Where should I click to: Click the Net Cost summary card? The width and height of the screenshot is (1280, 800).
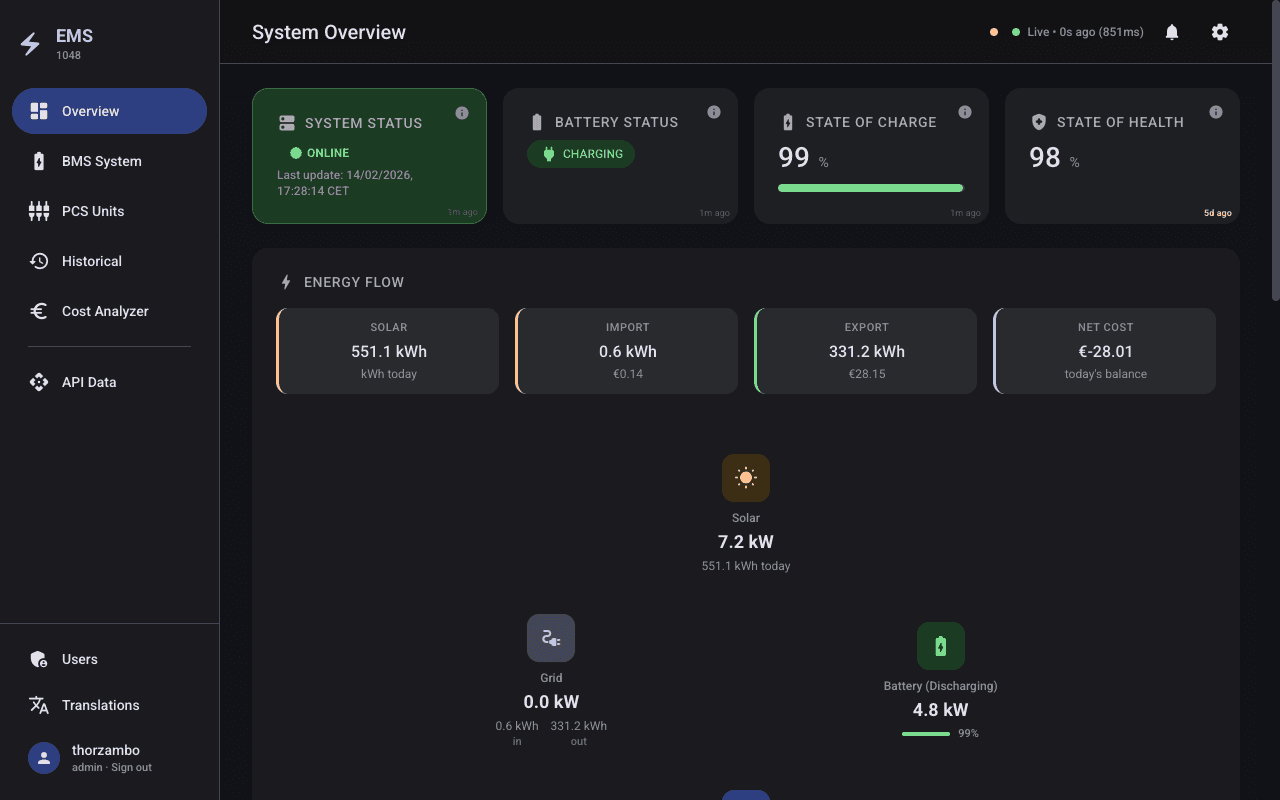1105,351
